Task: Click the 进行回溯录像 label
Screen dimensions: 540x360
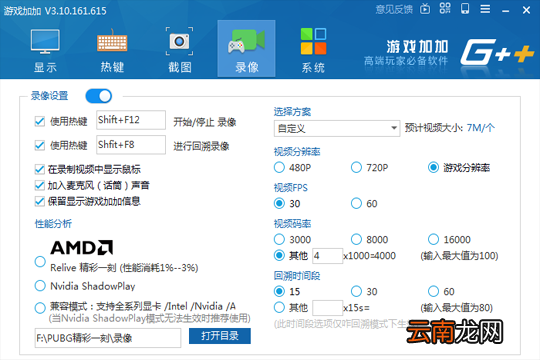Action: (x=201, y=146)
